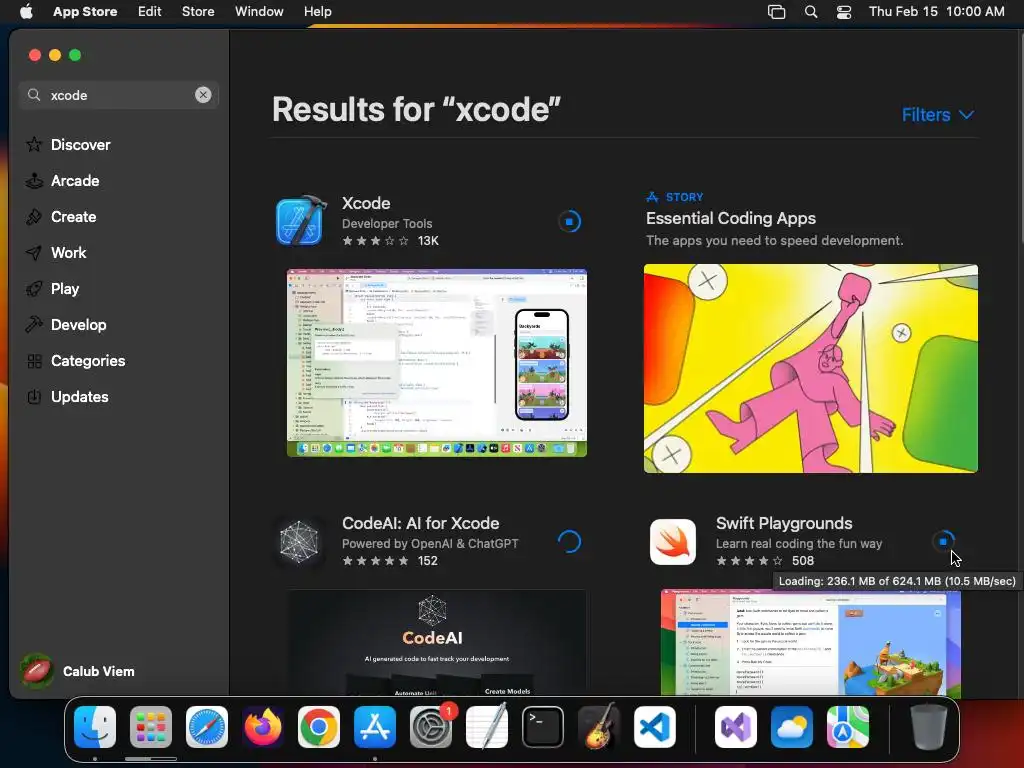Stop the Swift Playgrounds download
The width and height of the screenshot is (1024, 768).
click(943, 541)
